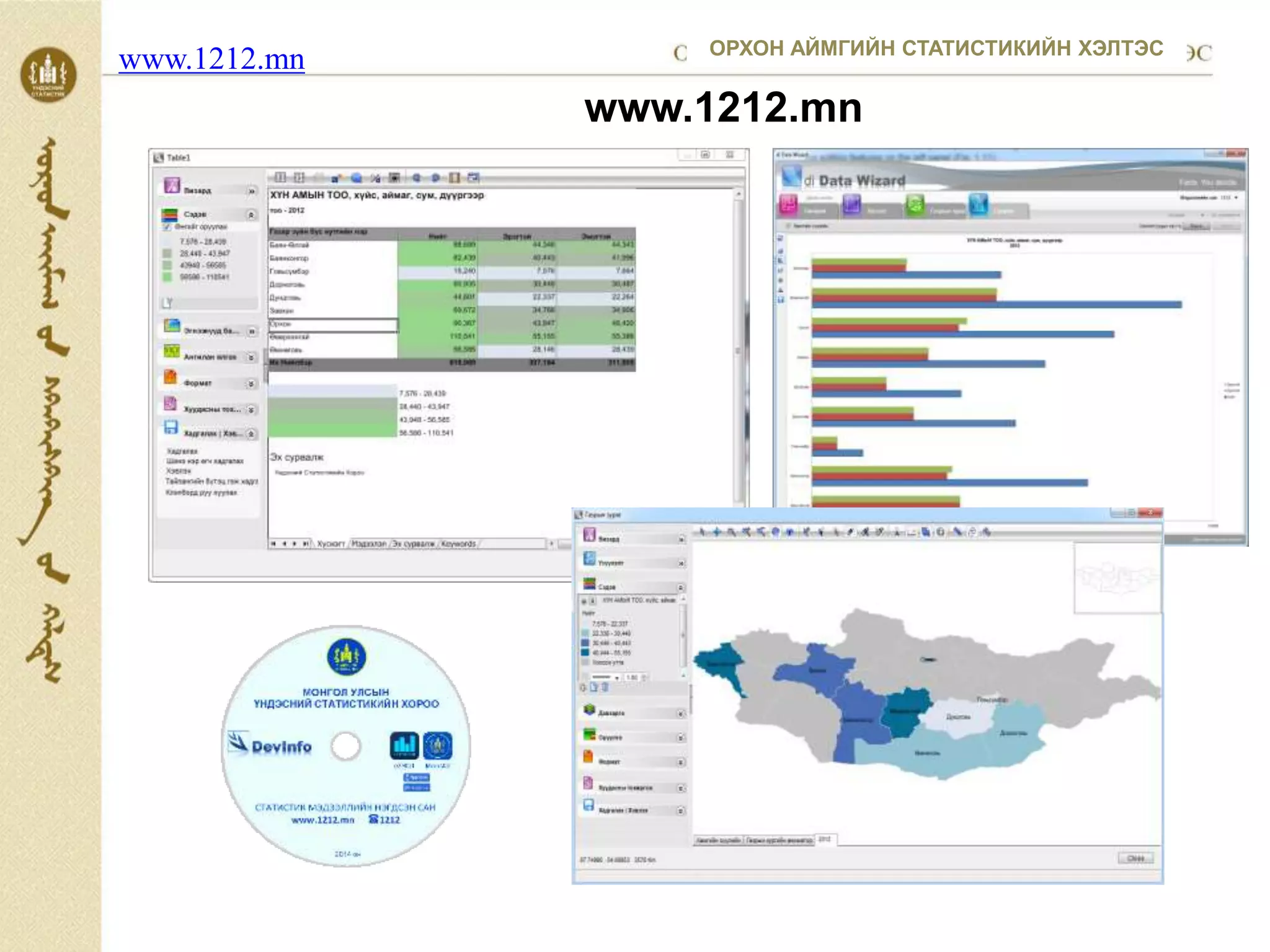The image size is (1270, 952).
Task: Click the blue floppy save icon in map window
Action: pyautogui.click(x=589, y=805)
